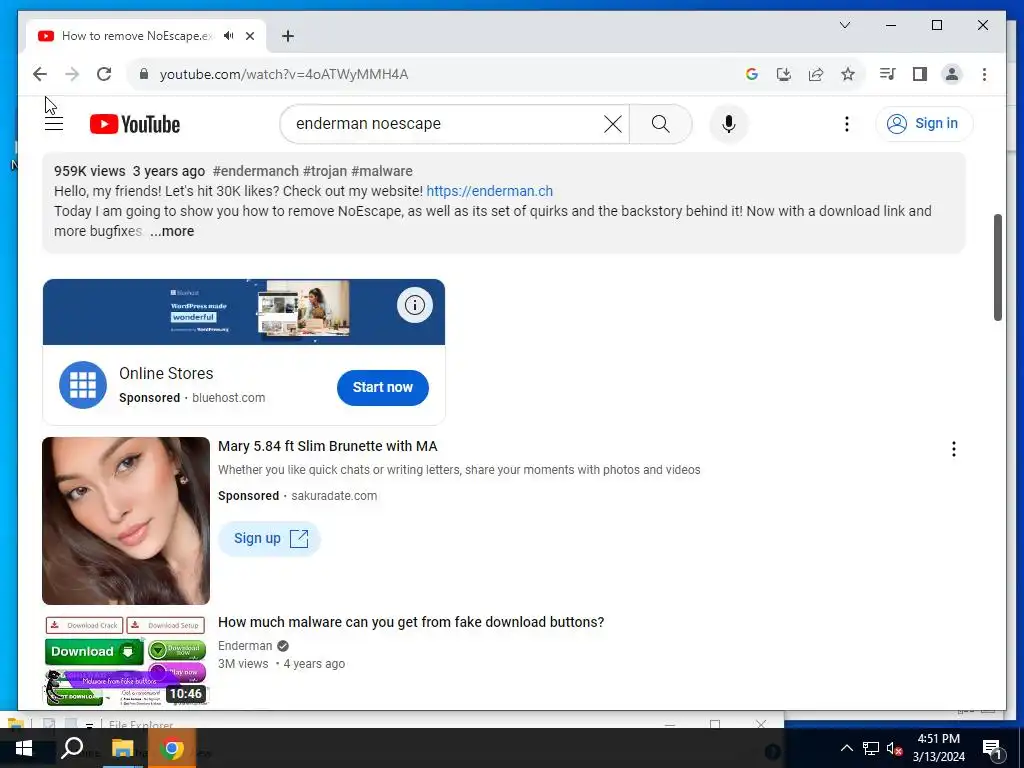Click Chrome icon in taskbar
This screenshot has height=768, width=1024.
pos(172,748)
